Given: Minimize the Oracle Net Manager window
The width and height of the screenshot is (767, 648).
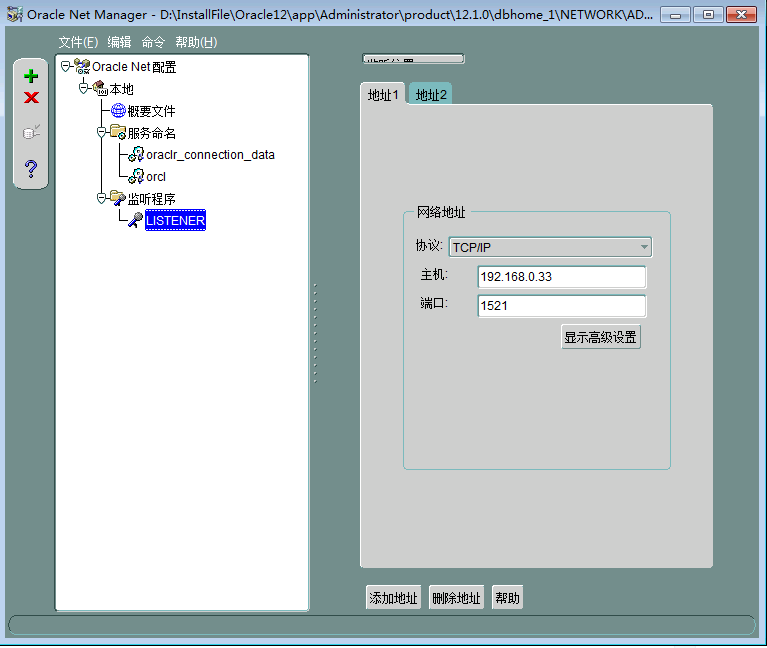Looking at the screenshot, I should pyautogui.click(x=676, y=15).
